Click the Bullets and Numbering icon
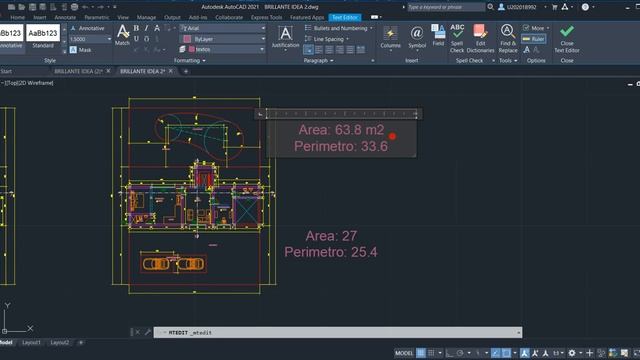The height and width of the screenshot is (360, 640). [308, 28]
